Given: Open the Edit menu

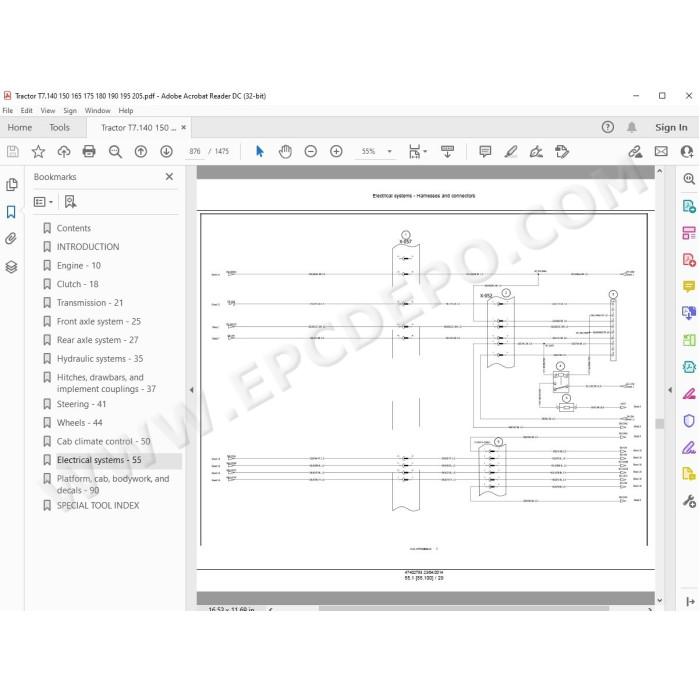Looking at the screenshot, I should (26, 110).
